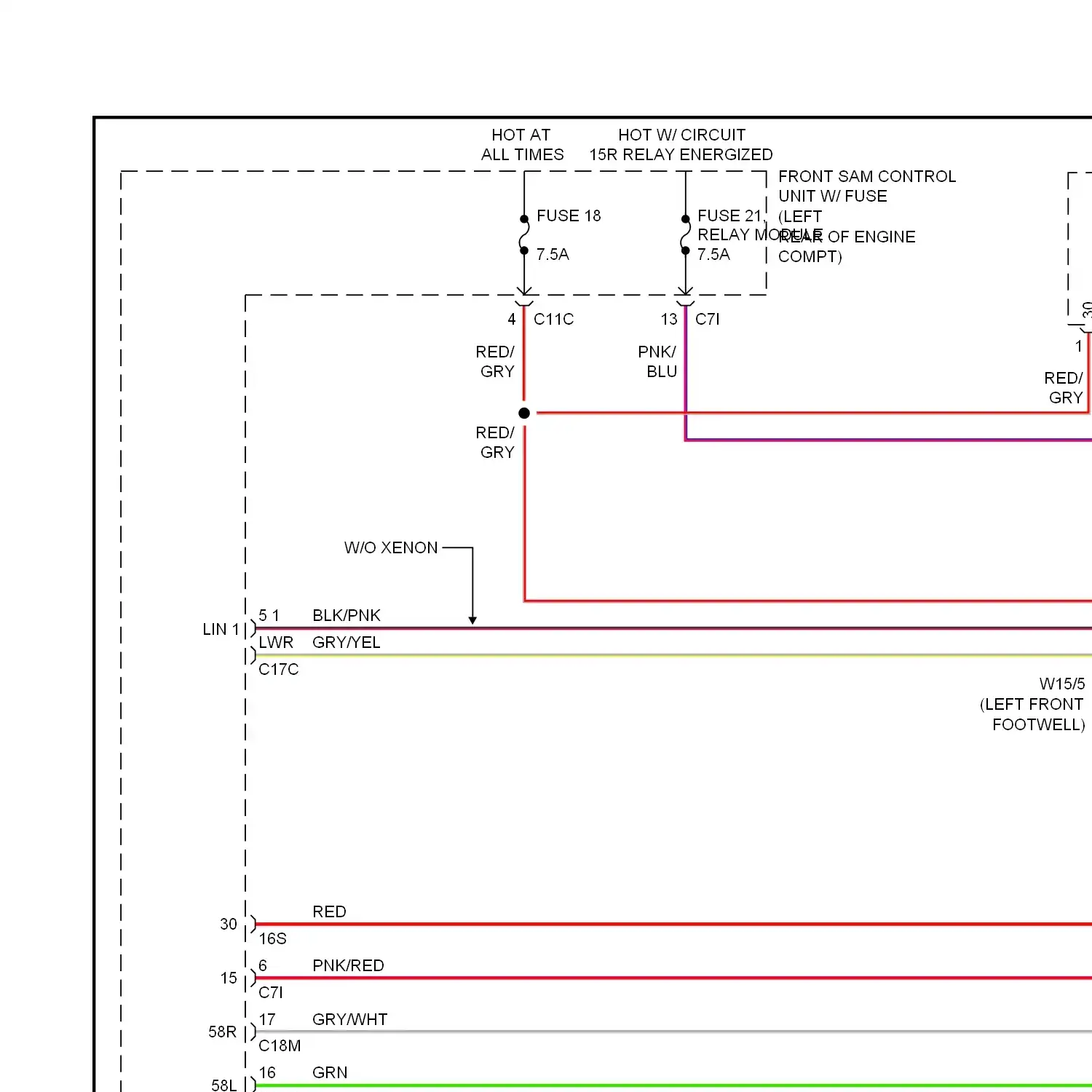Select the C7I connector label beside pin 13
This screenshot has width=1092, height=1092.
(707, 319)
